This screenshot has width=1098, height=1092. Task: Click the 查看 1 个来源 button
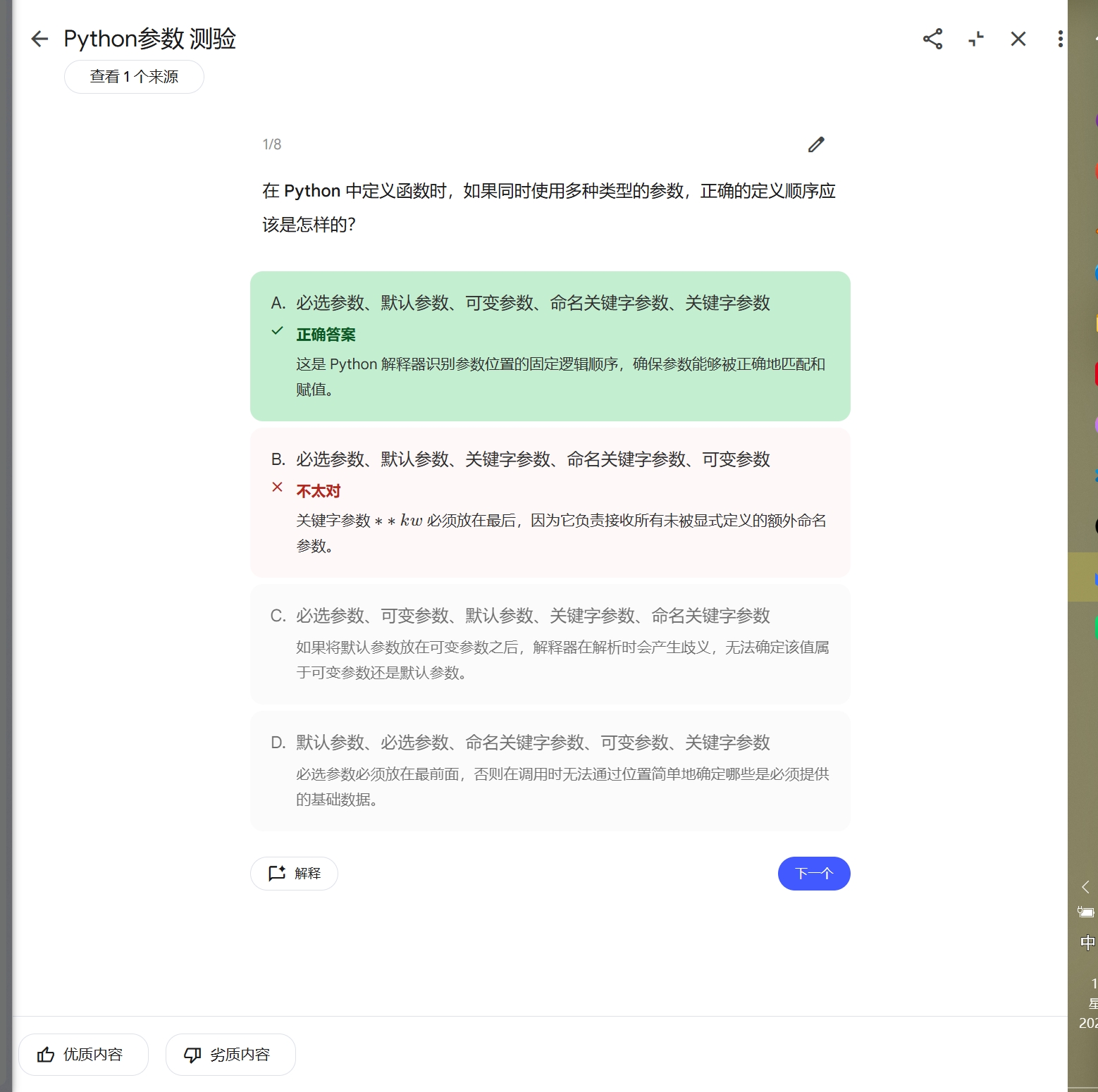click(x=134, y=77)
